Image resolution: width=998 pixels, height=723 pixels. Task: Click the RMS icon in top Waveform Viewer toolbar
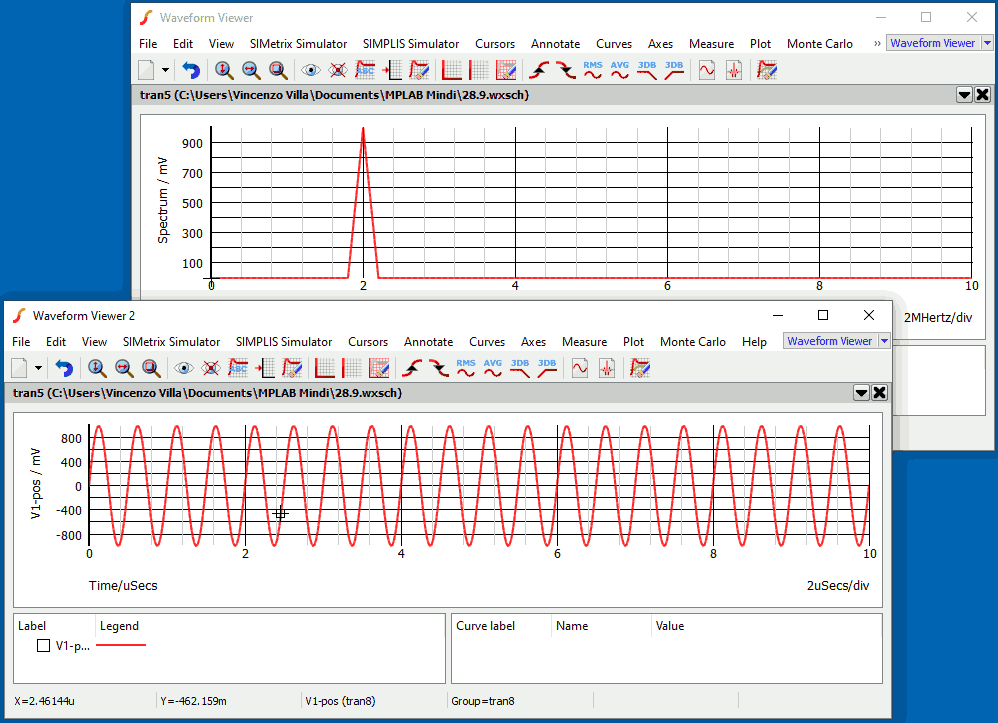593,70
